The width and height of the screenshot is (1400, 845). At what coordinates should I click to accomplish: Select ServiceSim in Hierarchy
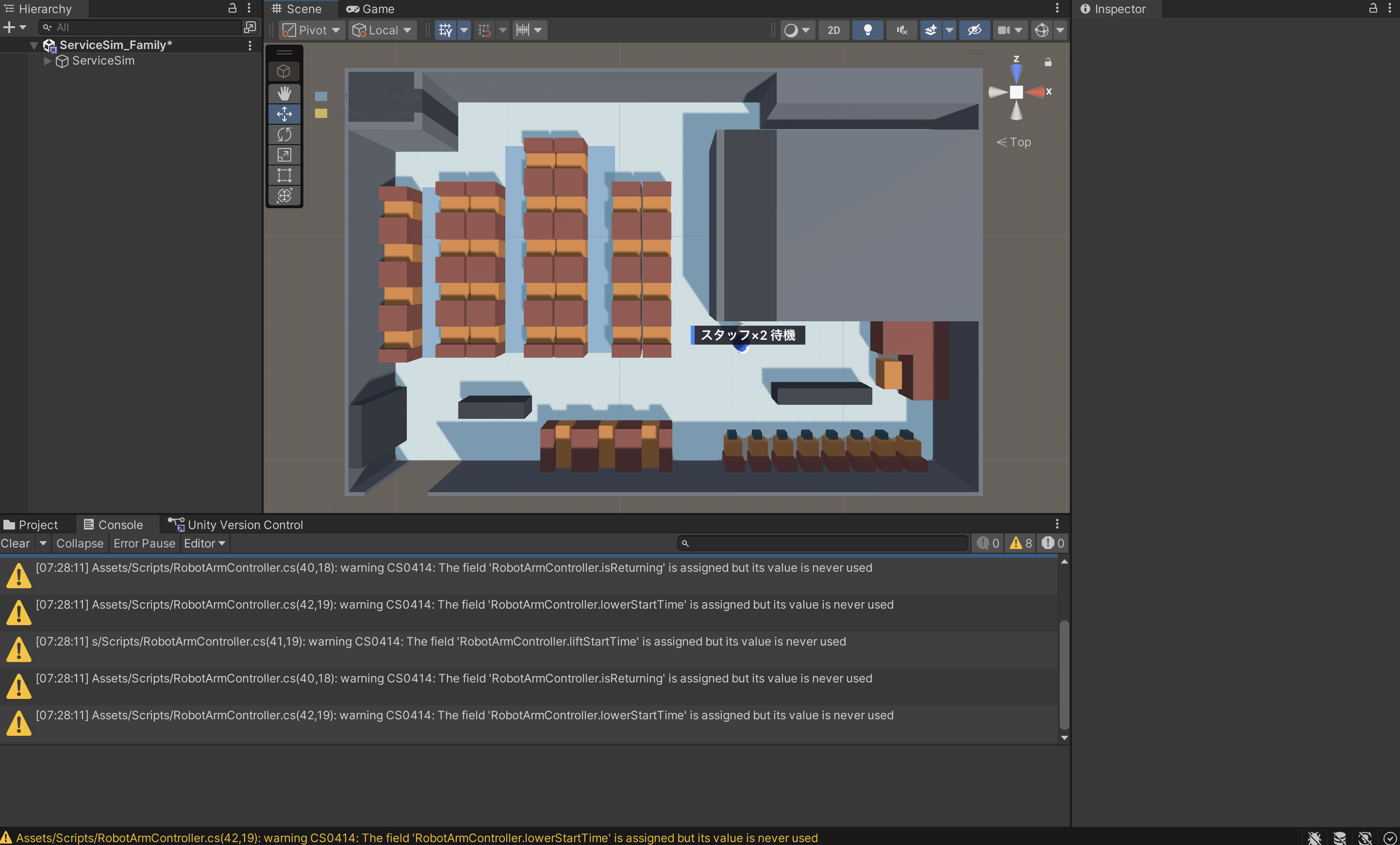103,61
